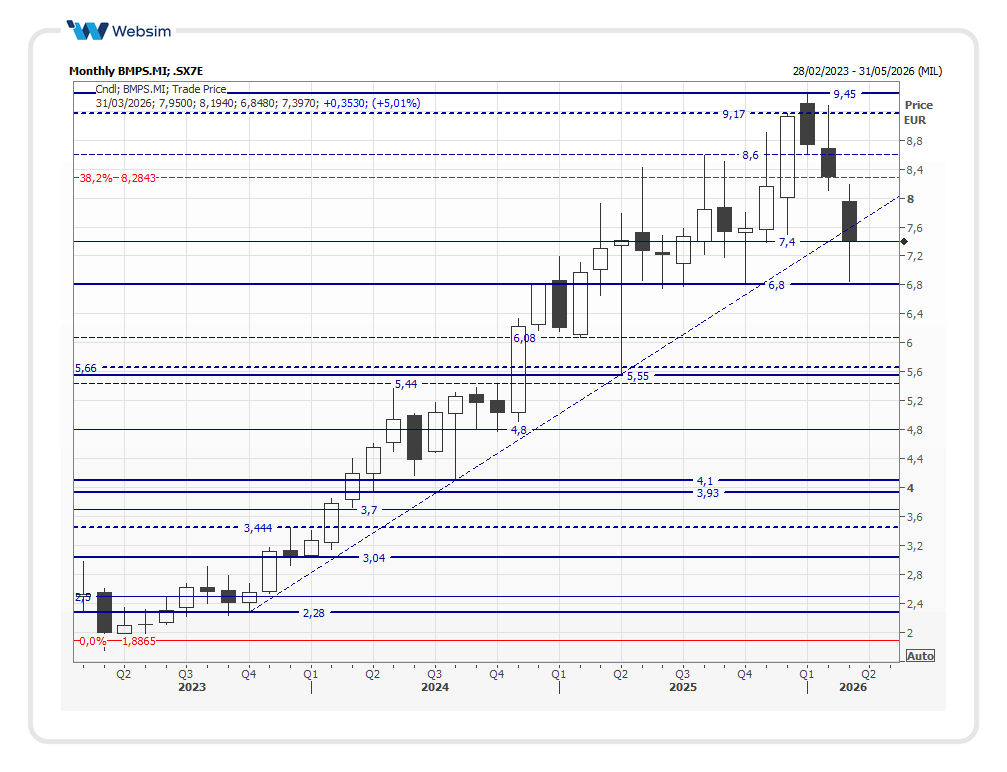
Task: Select the Cndl BMPS.MI Trade Price legend
Action: coord(161,89)
